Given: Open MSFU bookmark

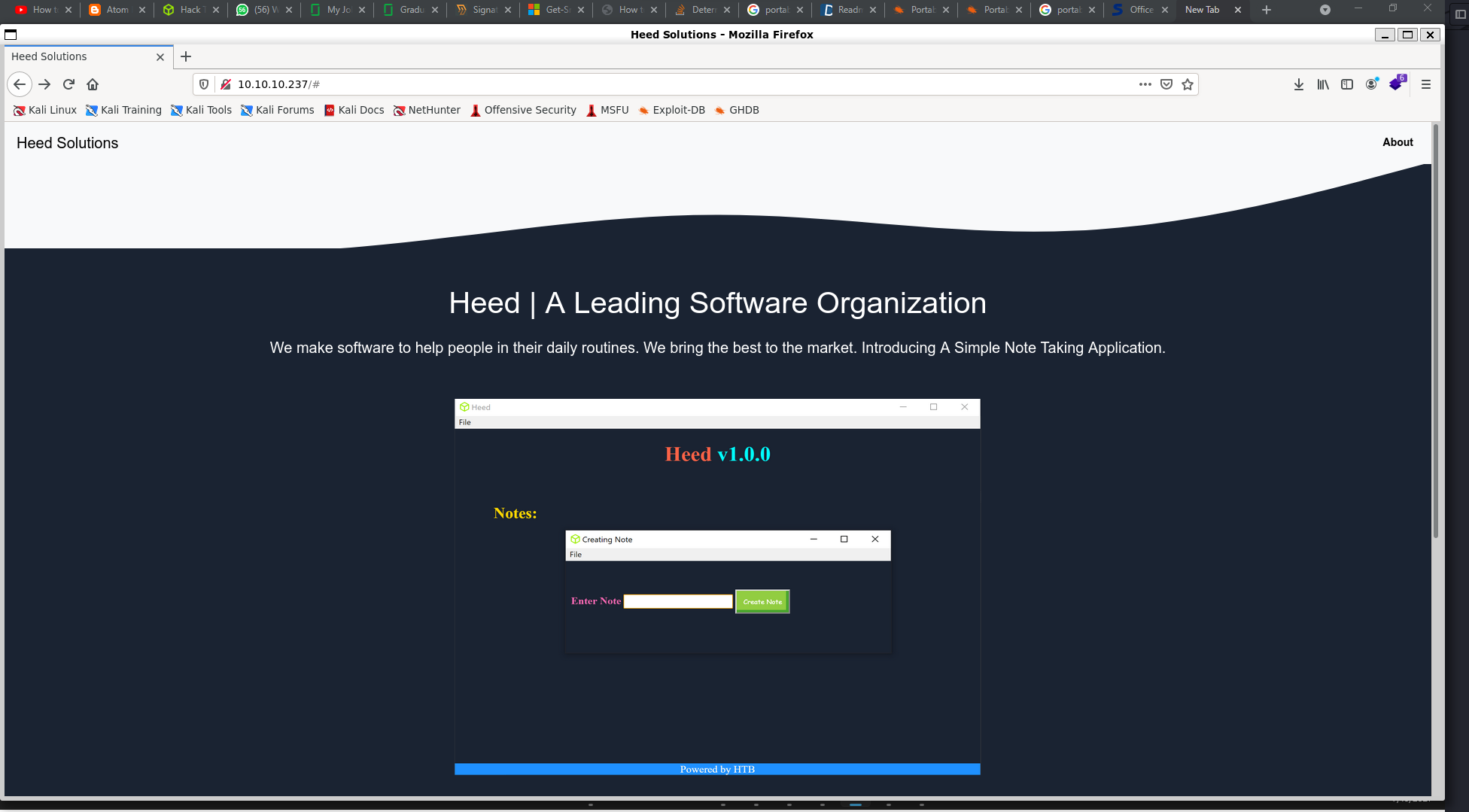Looking at the screenshot, I should 607,110.
